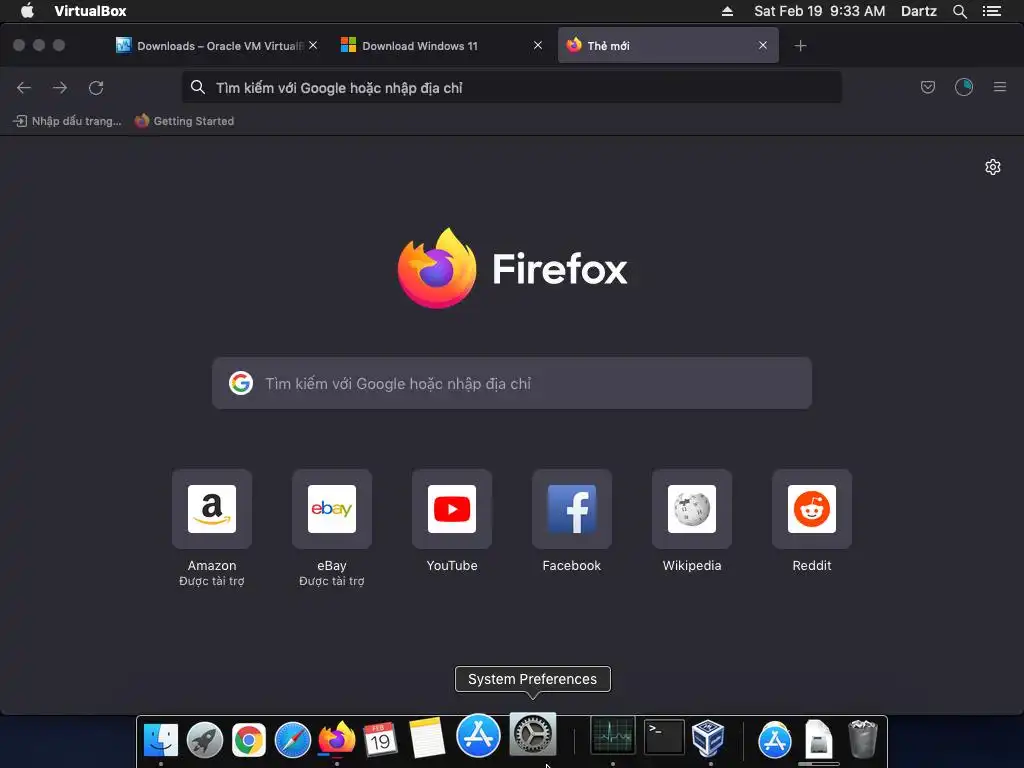
Task: Open the VirtualBox menu bar item
Action: click(x=90, y=11)
